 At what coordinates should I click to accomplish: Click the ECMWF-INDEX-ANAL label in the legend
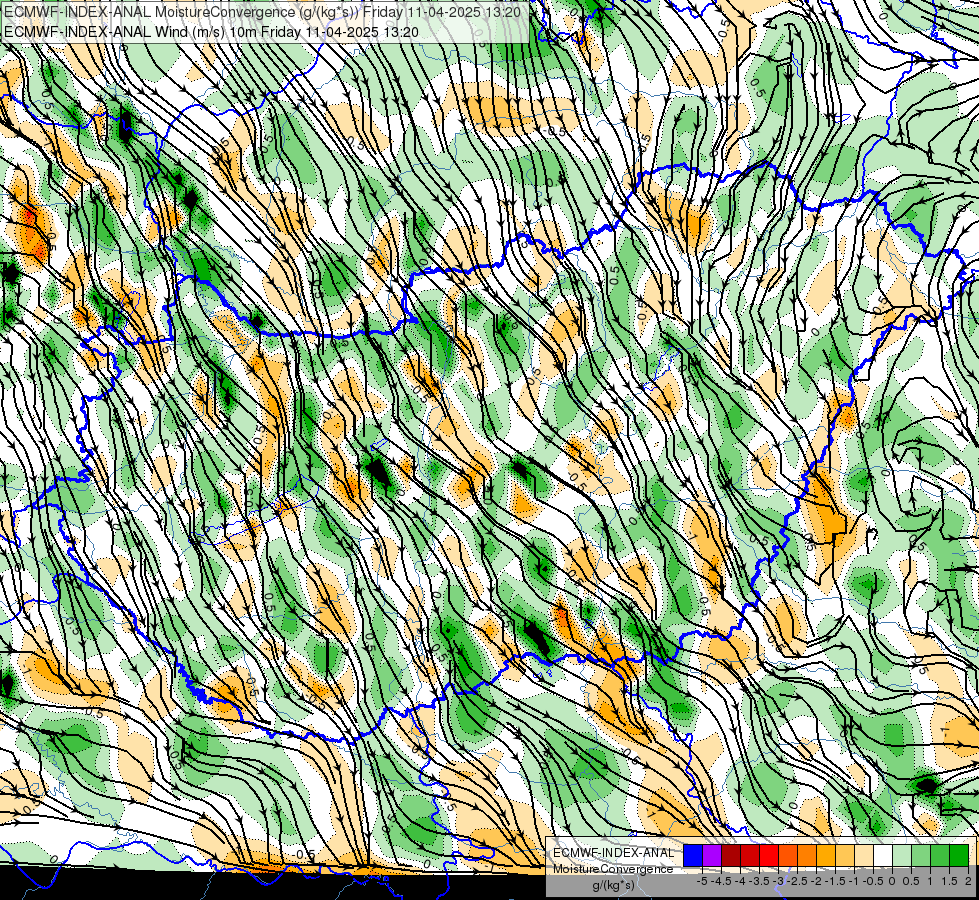(614, 853)
